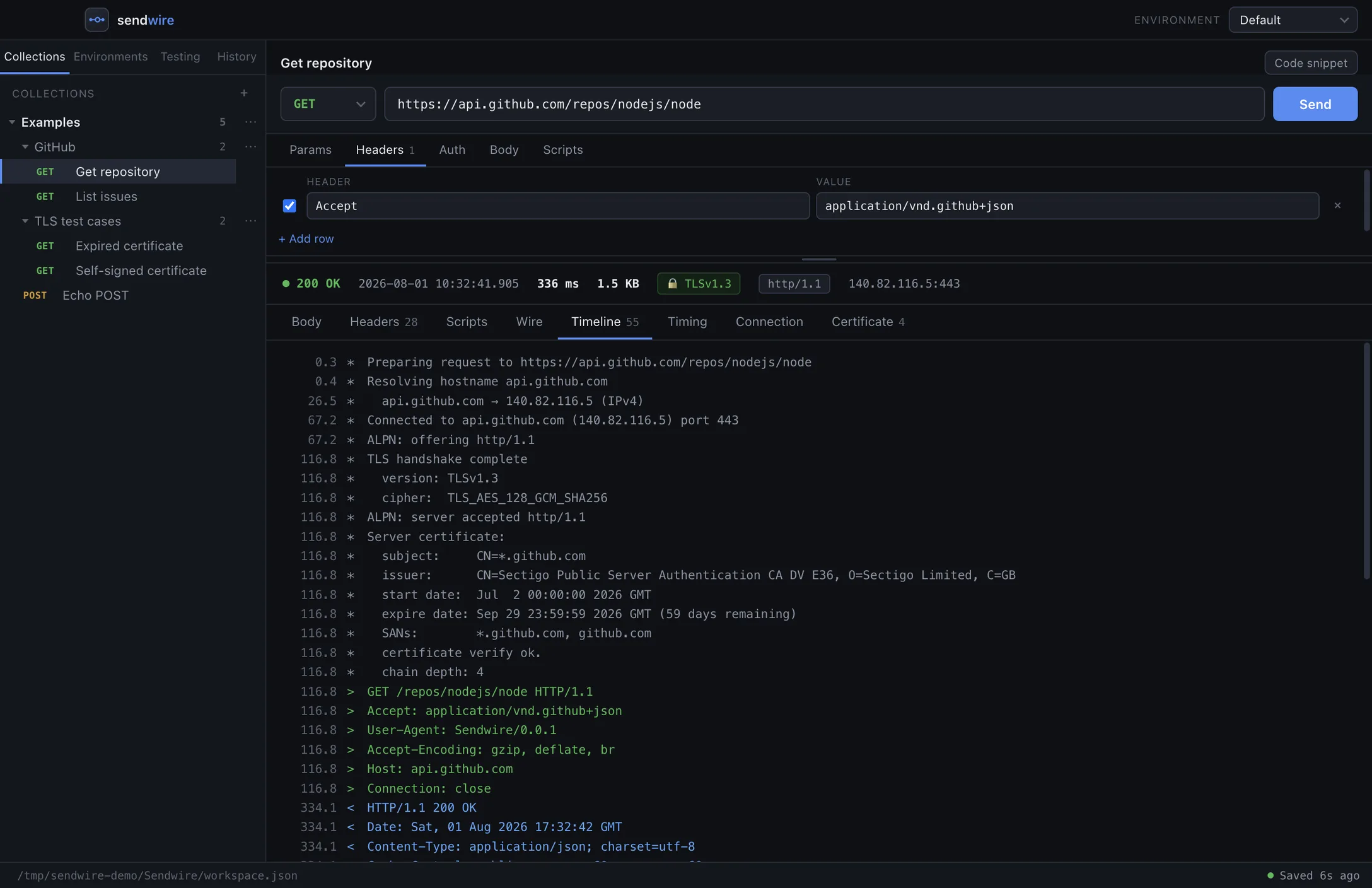Open the History sidebar tab
Image resolution: width=1372 pixels, height=888 pixels.
236,57
